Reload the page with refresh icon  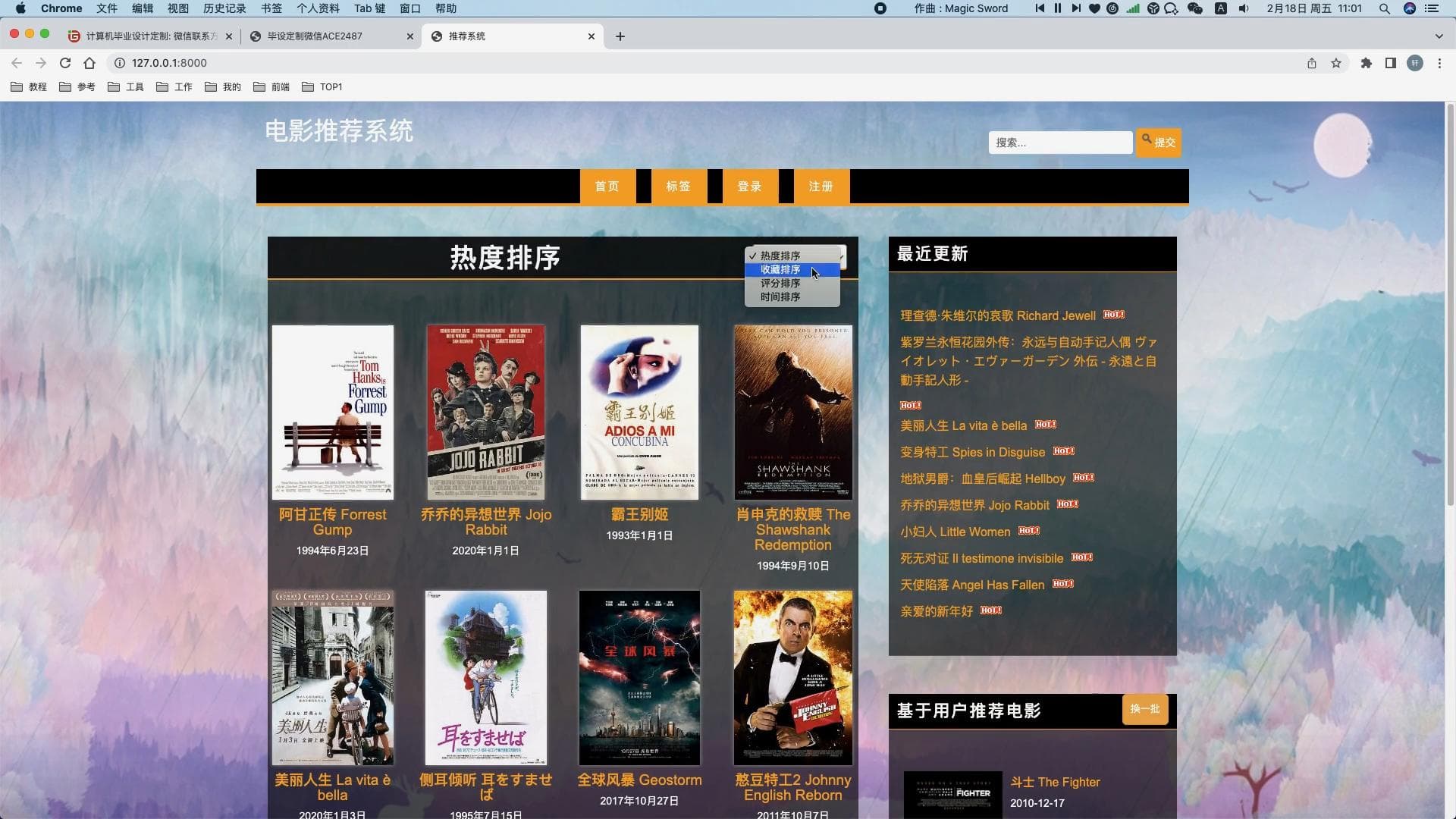[65, 63]
